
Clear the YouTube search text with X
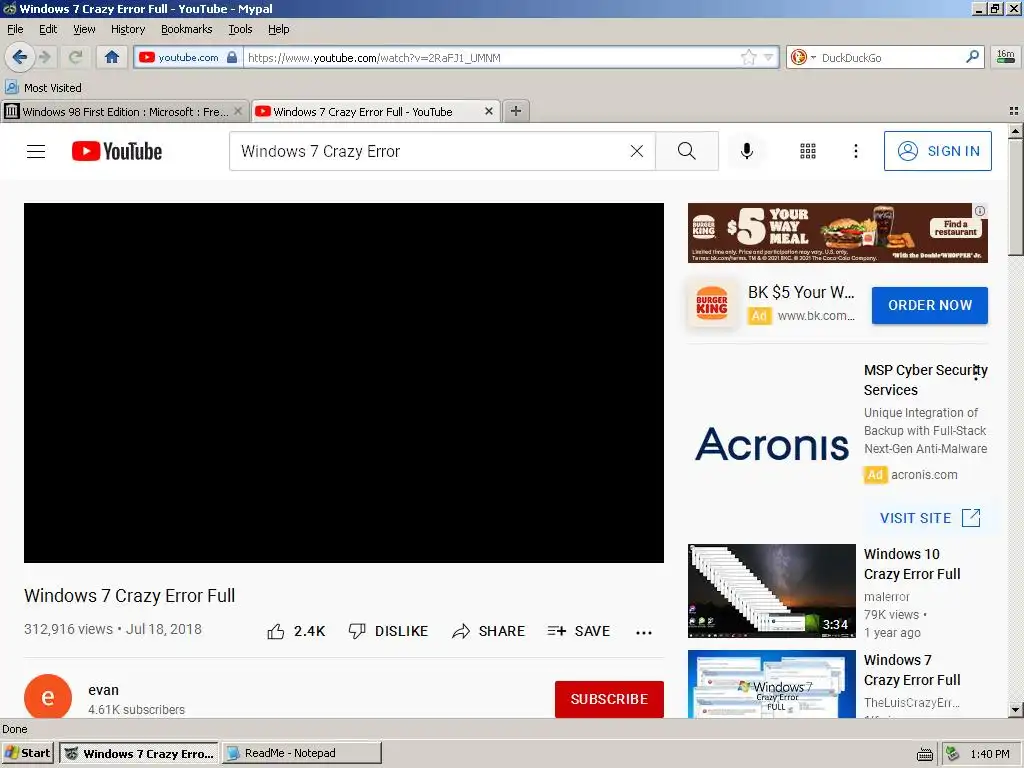click(637, 151)
